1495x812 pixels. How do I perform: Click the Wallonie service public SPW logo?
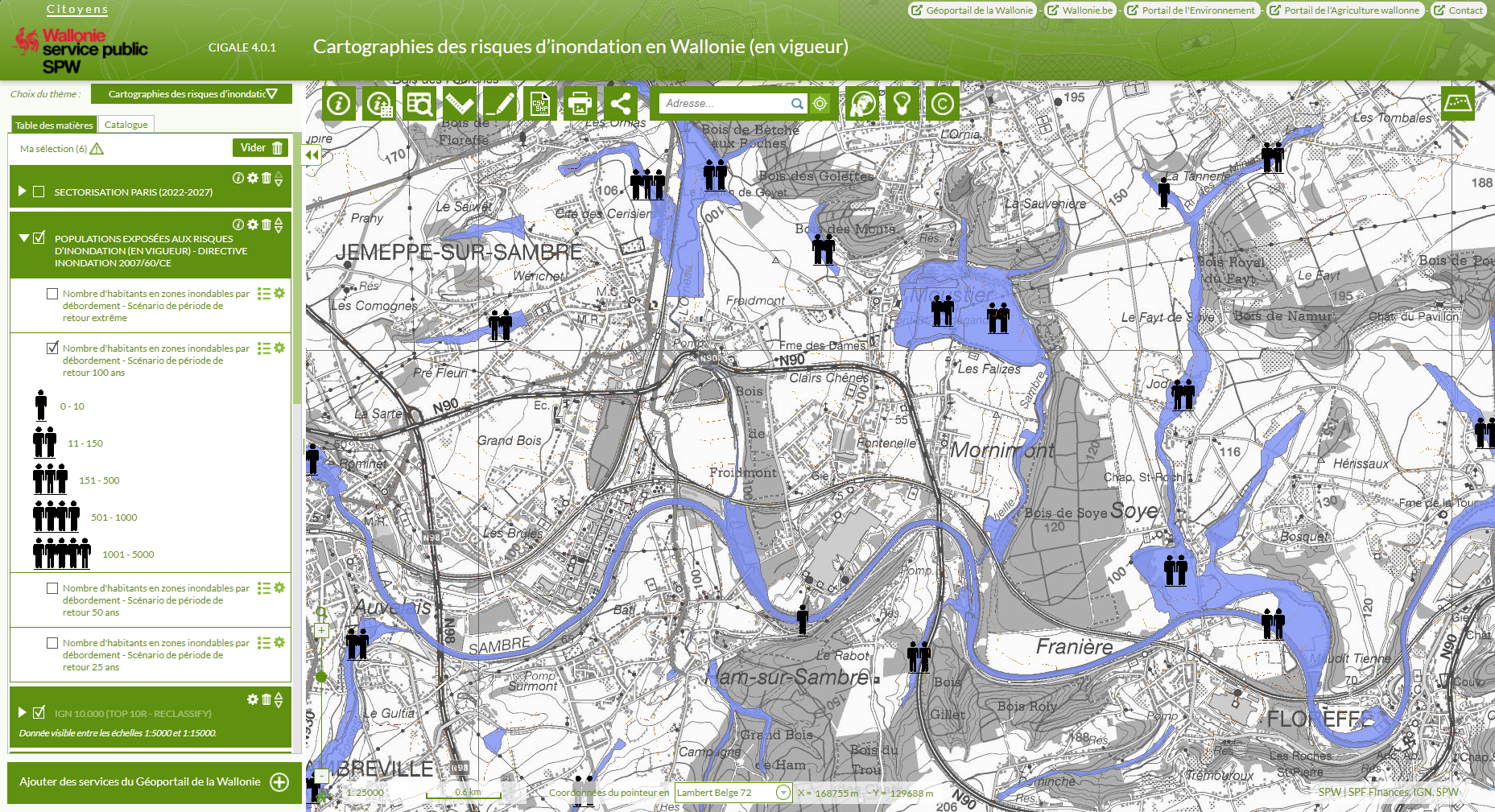click(x=81, y=50)
